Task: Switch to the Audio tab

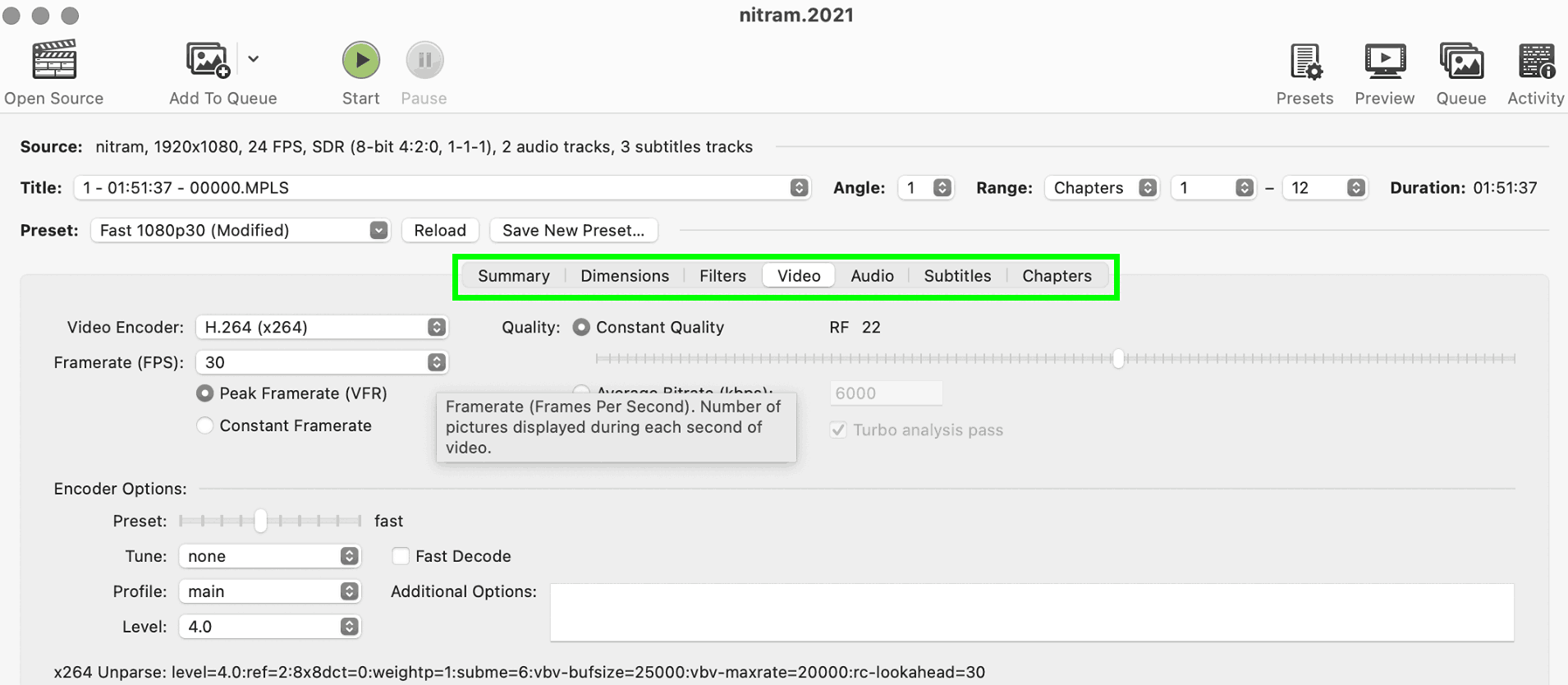Action: [x=872, y=276]
